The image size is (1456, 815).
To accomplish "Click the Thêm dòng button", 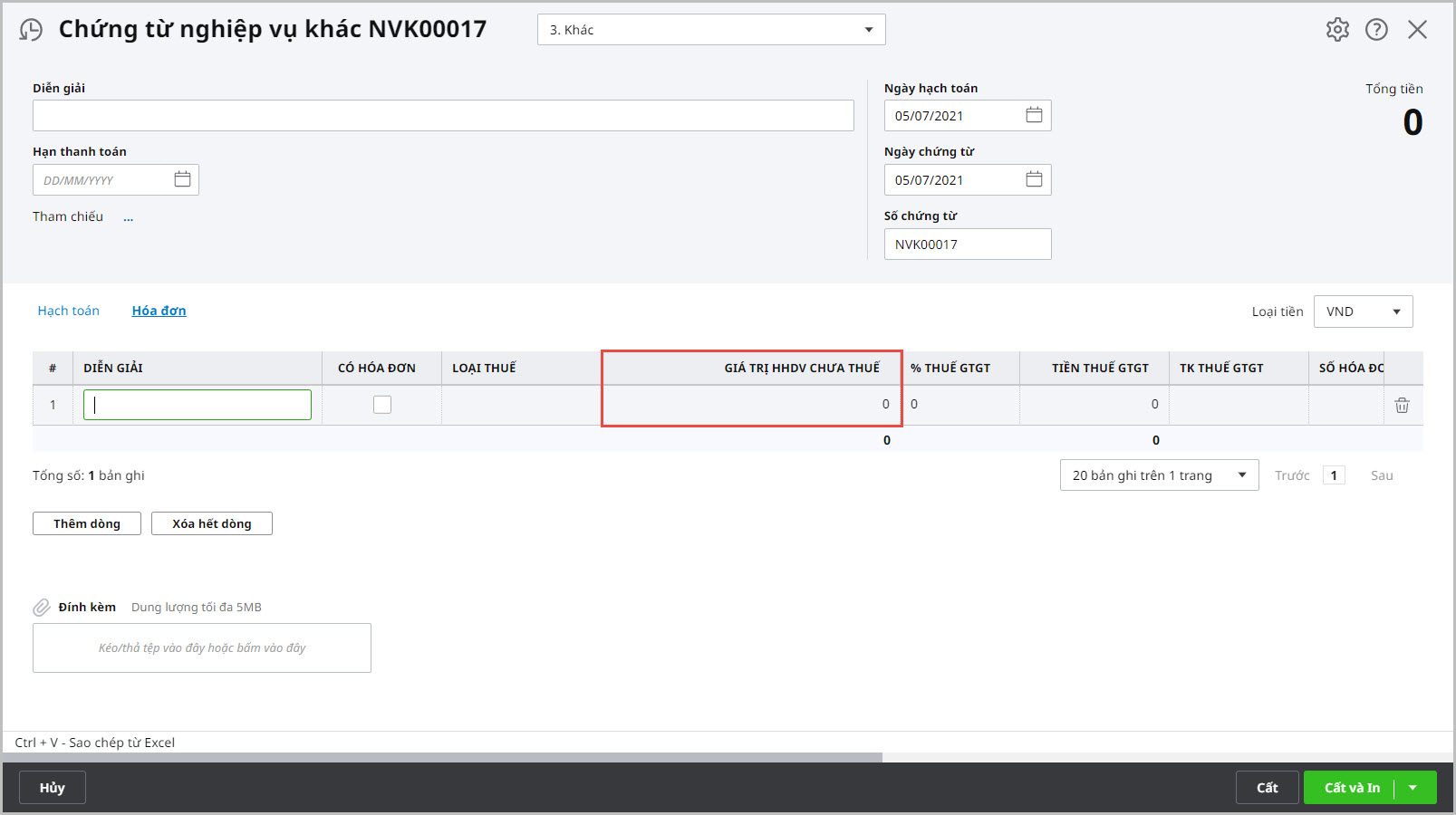I will tap(87, 523).
